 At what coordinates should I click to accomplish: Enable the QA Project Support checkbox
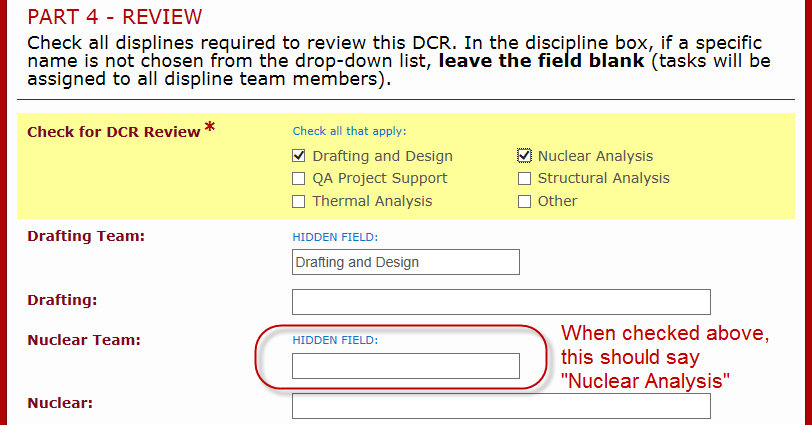(x=299, y=178)
